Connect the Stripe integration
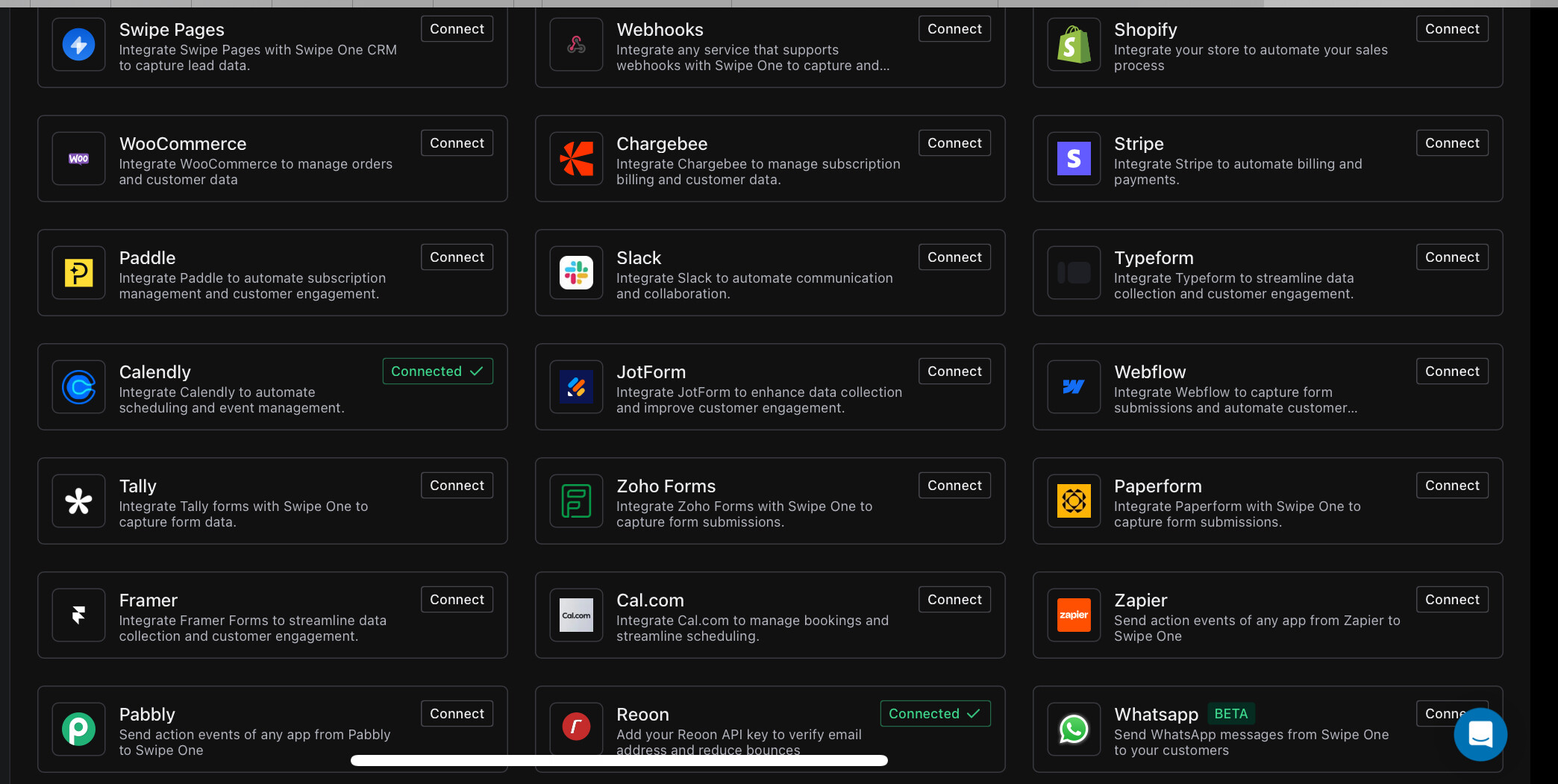 click(x=1452, y=143)
